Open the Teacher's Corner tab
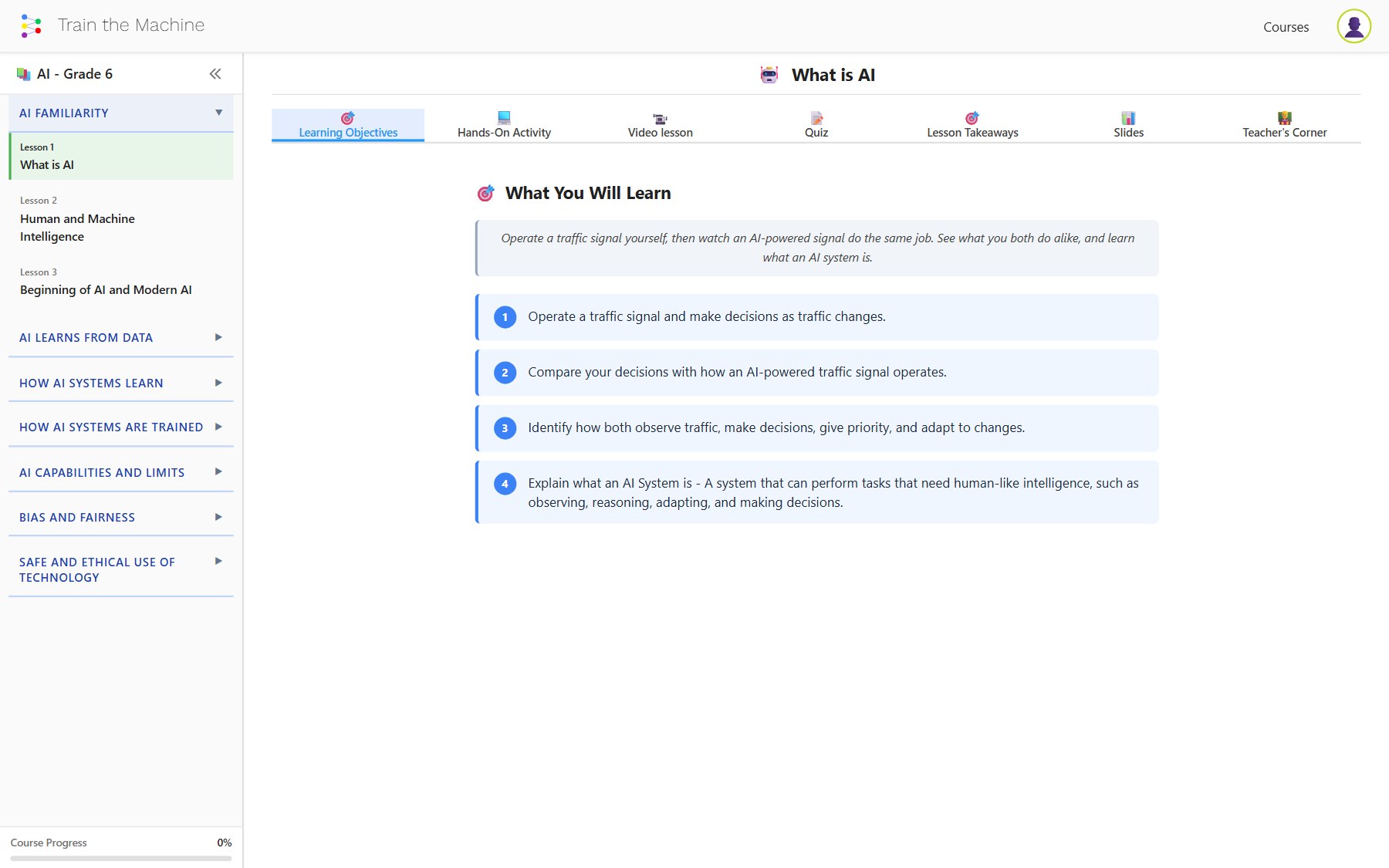The image size is (1389, 868). point(1285,125)
